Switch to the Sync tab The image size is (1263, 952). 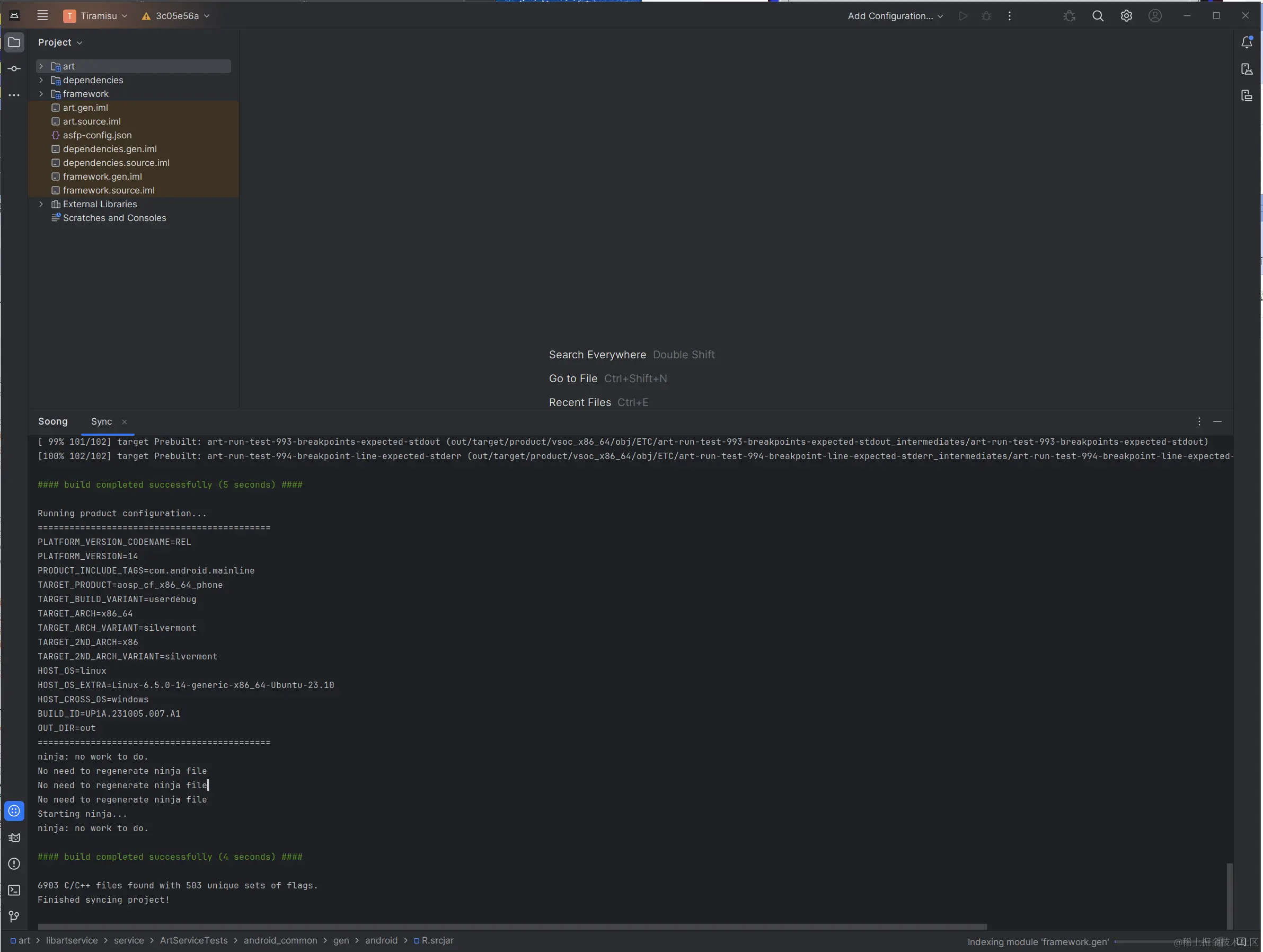pos(101,421)
